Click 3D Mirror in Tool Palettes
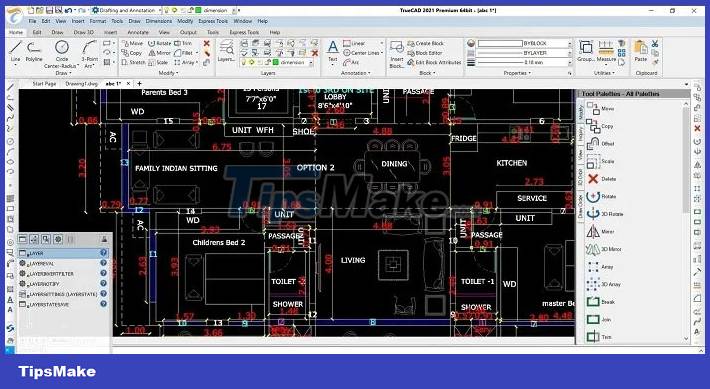This screenshot has width=710, height=389. [x=604, y=249]
